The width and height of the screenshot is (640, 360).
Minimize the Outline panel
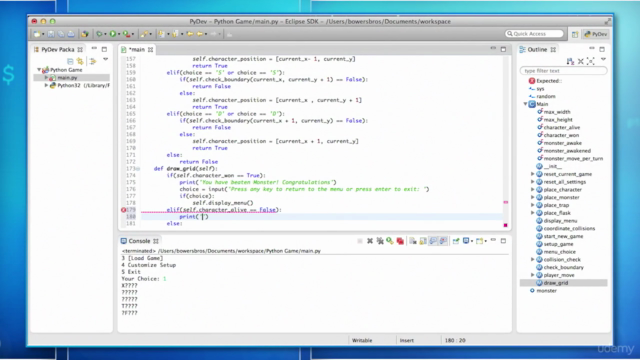tap(592, 49)
